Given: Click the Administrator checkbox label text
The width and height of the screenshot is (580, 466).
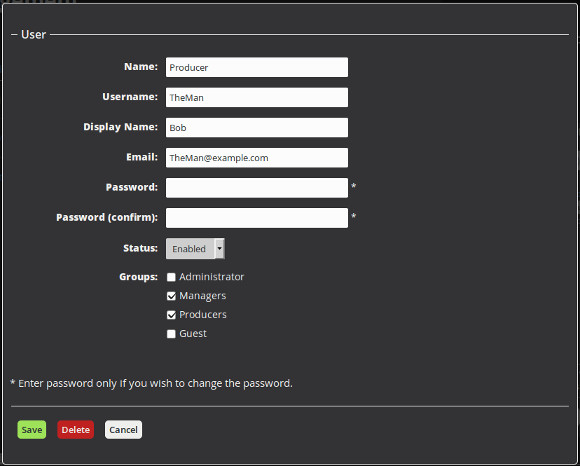Looking at the screenshot, I should tap(212, 277).
